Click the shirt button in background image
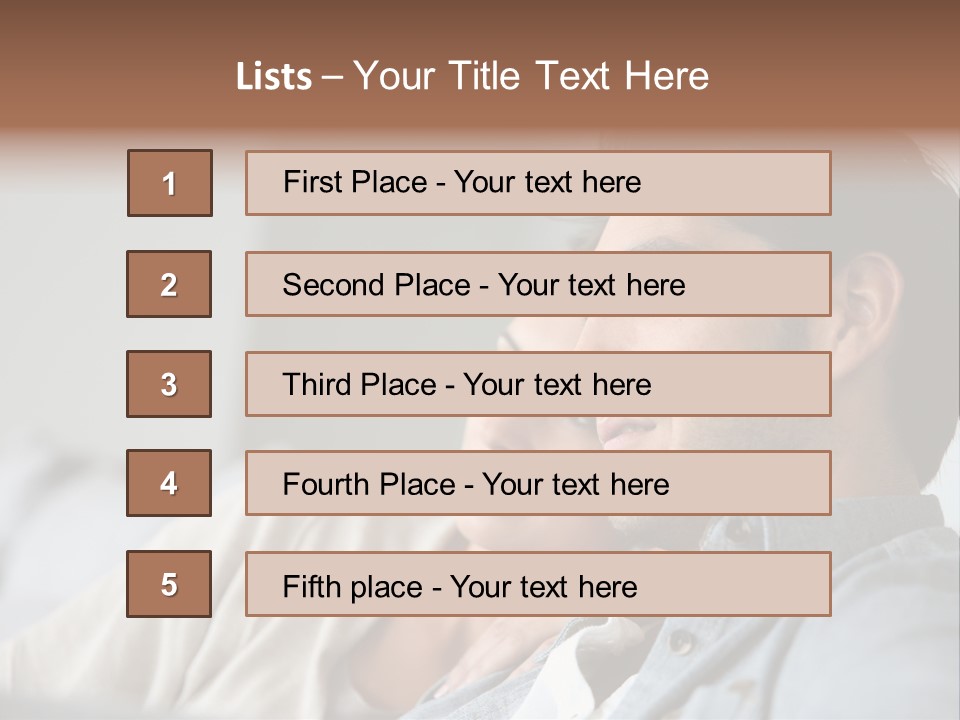 (x=682, y=641)
